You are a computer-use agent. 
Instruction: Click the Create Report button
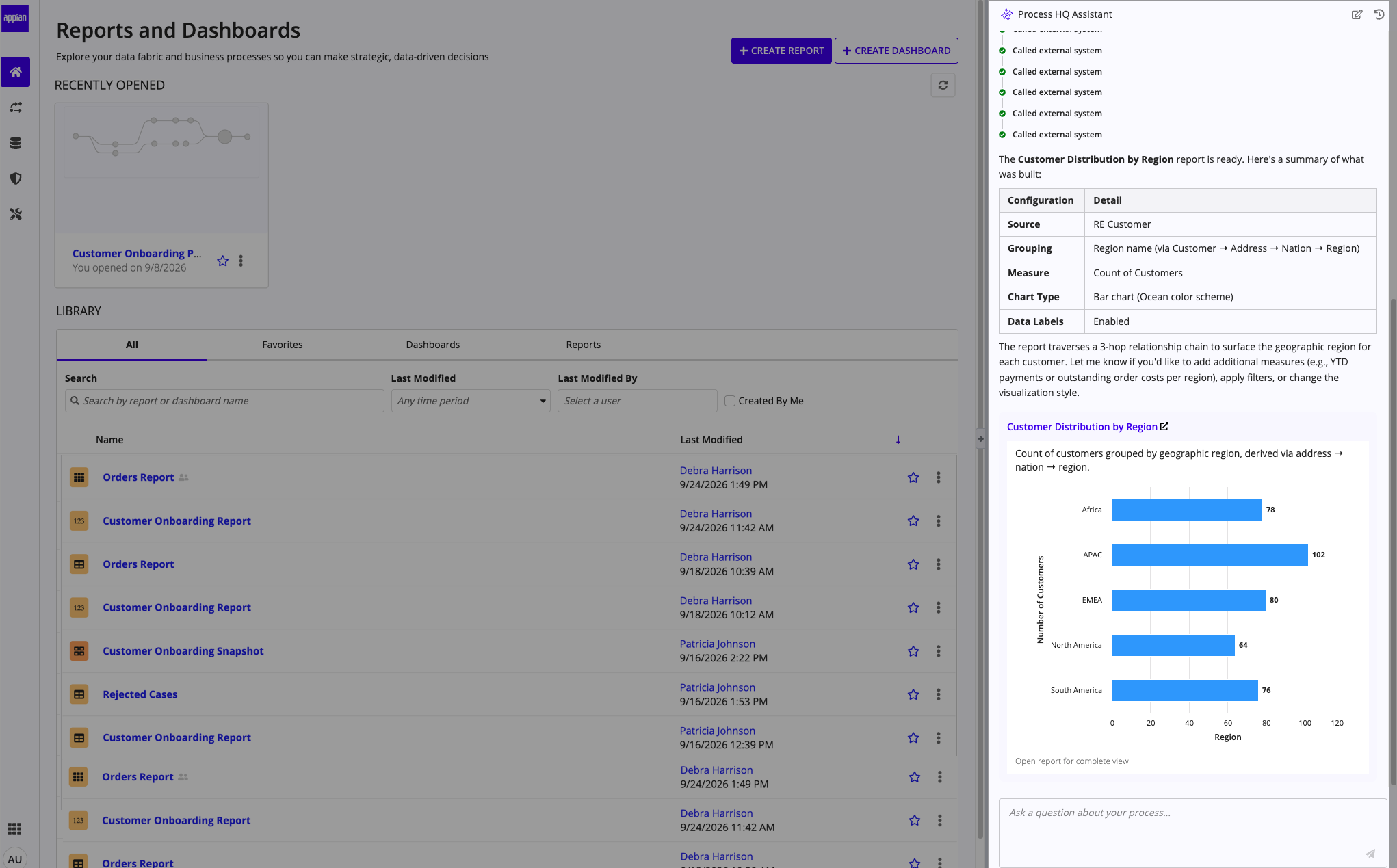(x=781, y=51)
